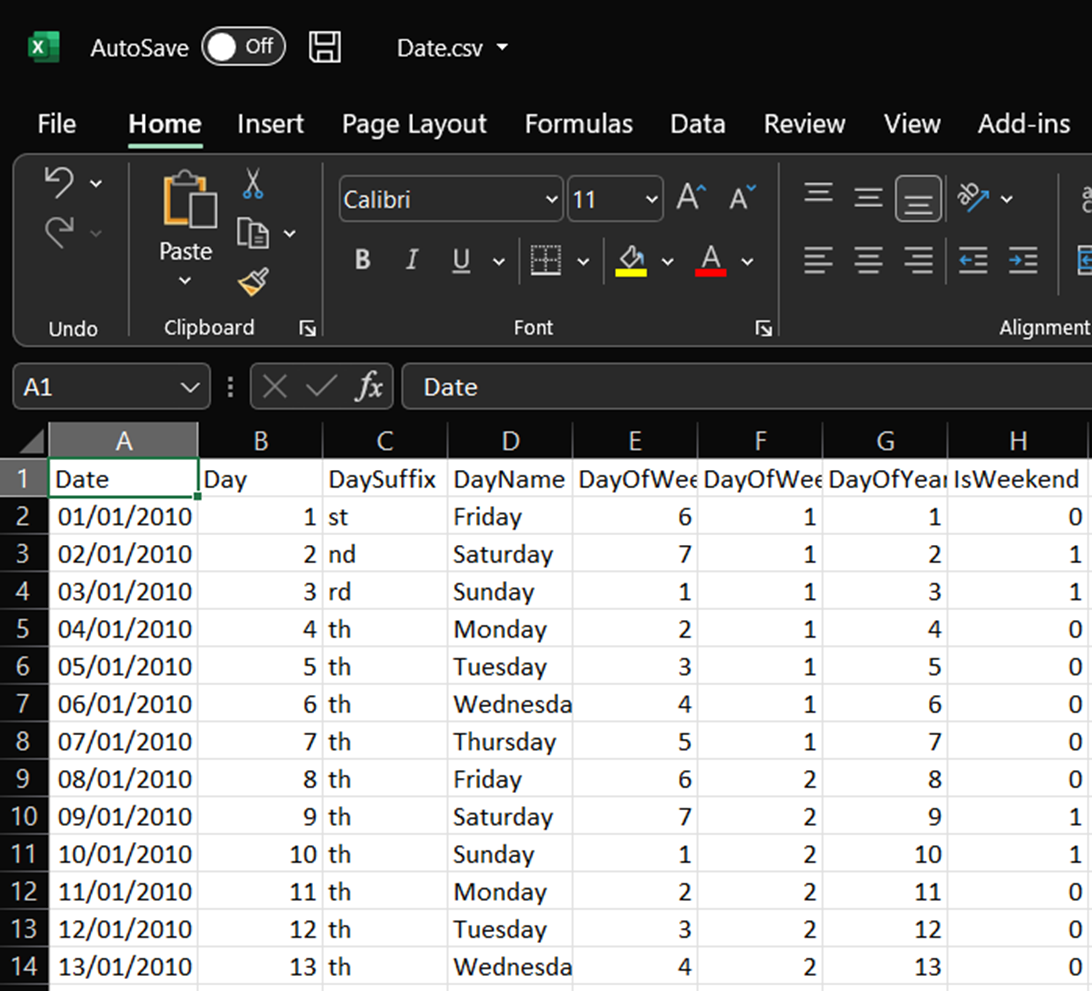Select the Format Painter brush

tap(254, 282)
